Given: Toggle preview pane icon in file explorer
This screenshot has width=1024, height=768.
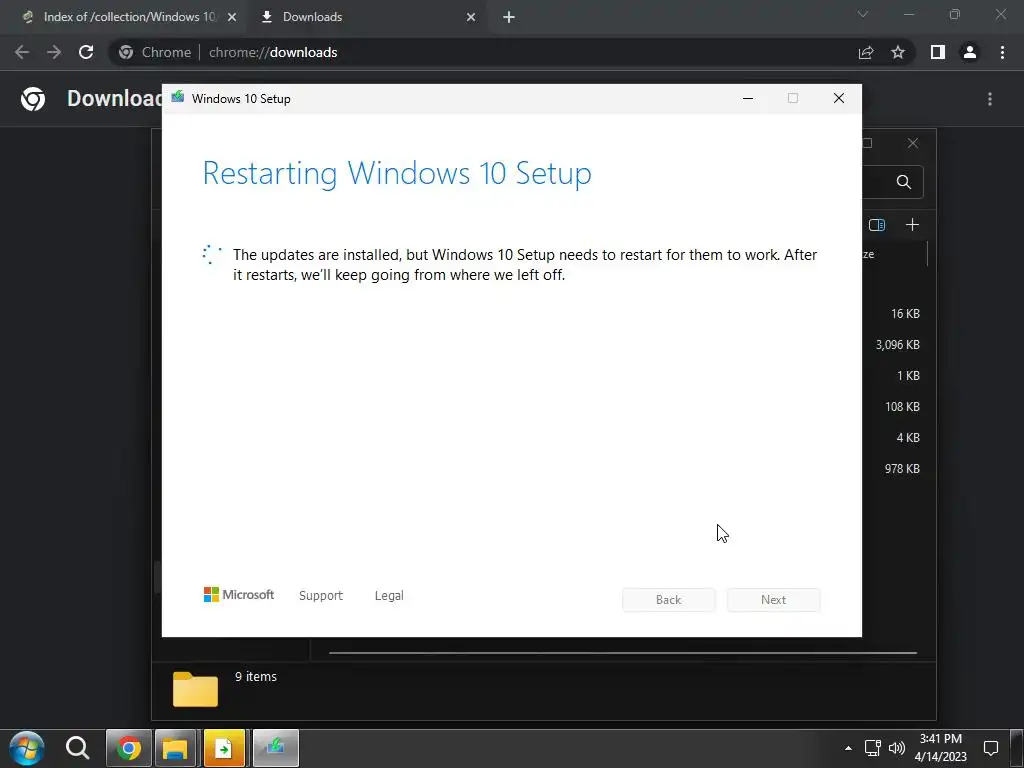Looking at the screenshot, I should click(x=877, y=225).
